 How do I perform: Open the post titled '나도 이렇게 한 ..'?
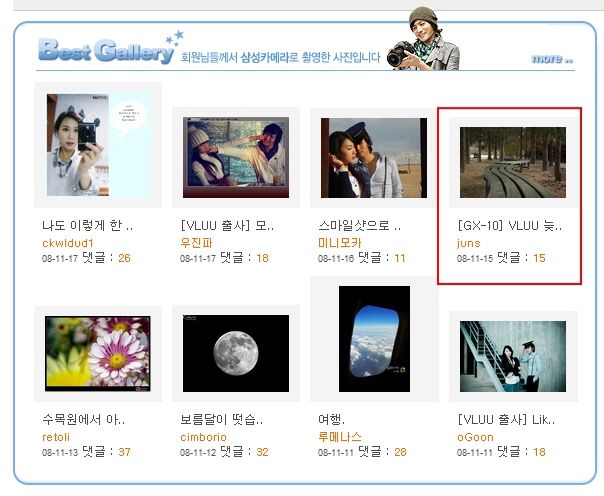point(87,225)
